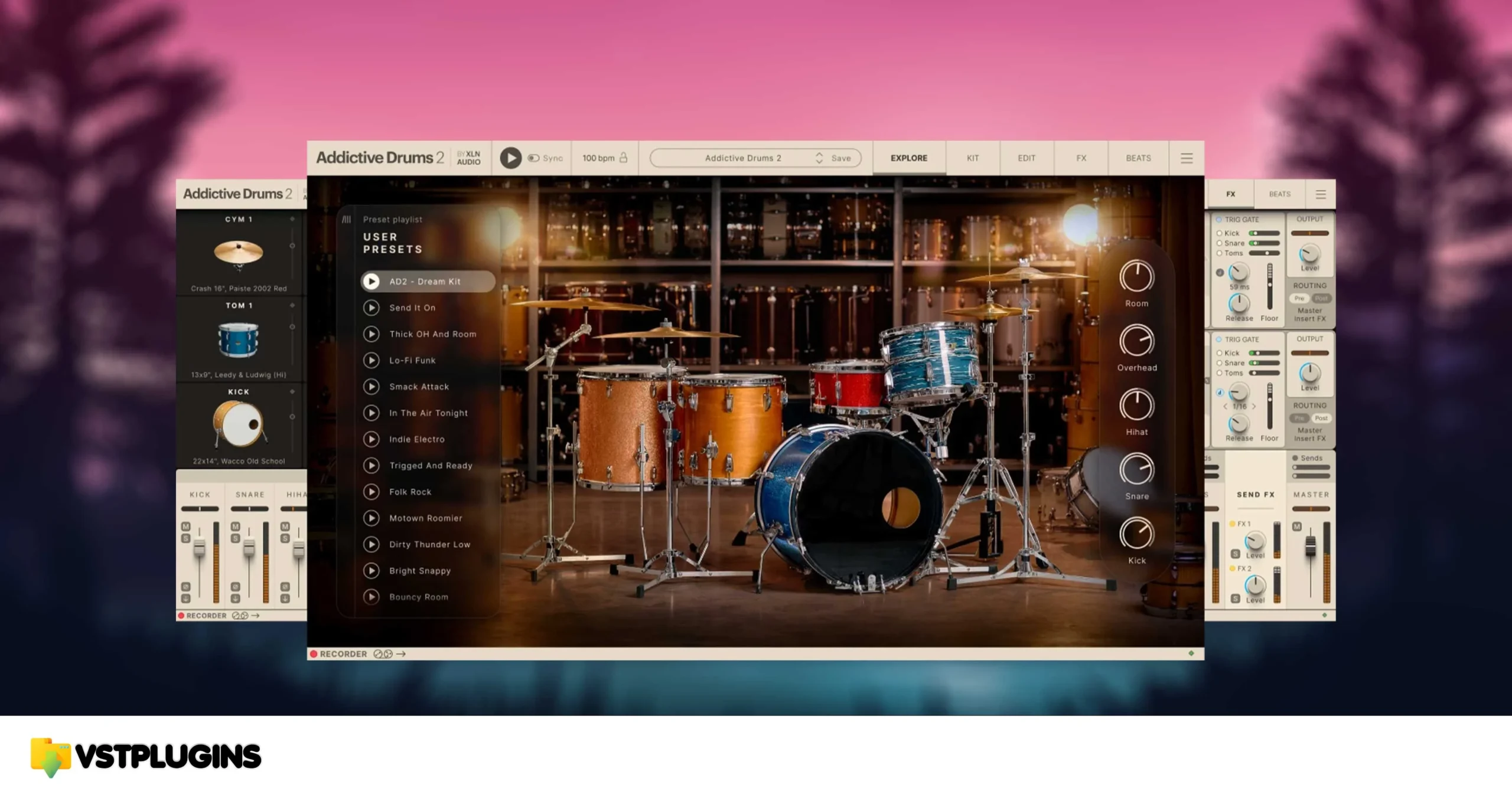Viewport: 1512px width, 801px height.
Task: Switch to the EXPLORE tab
Action: pyautogui.click(x=909, y=158)
